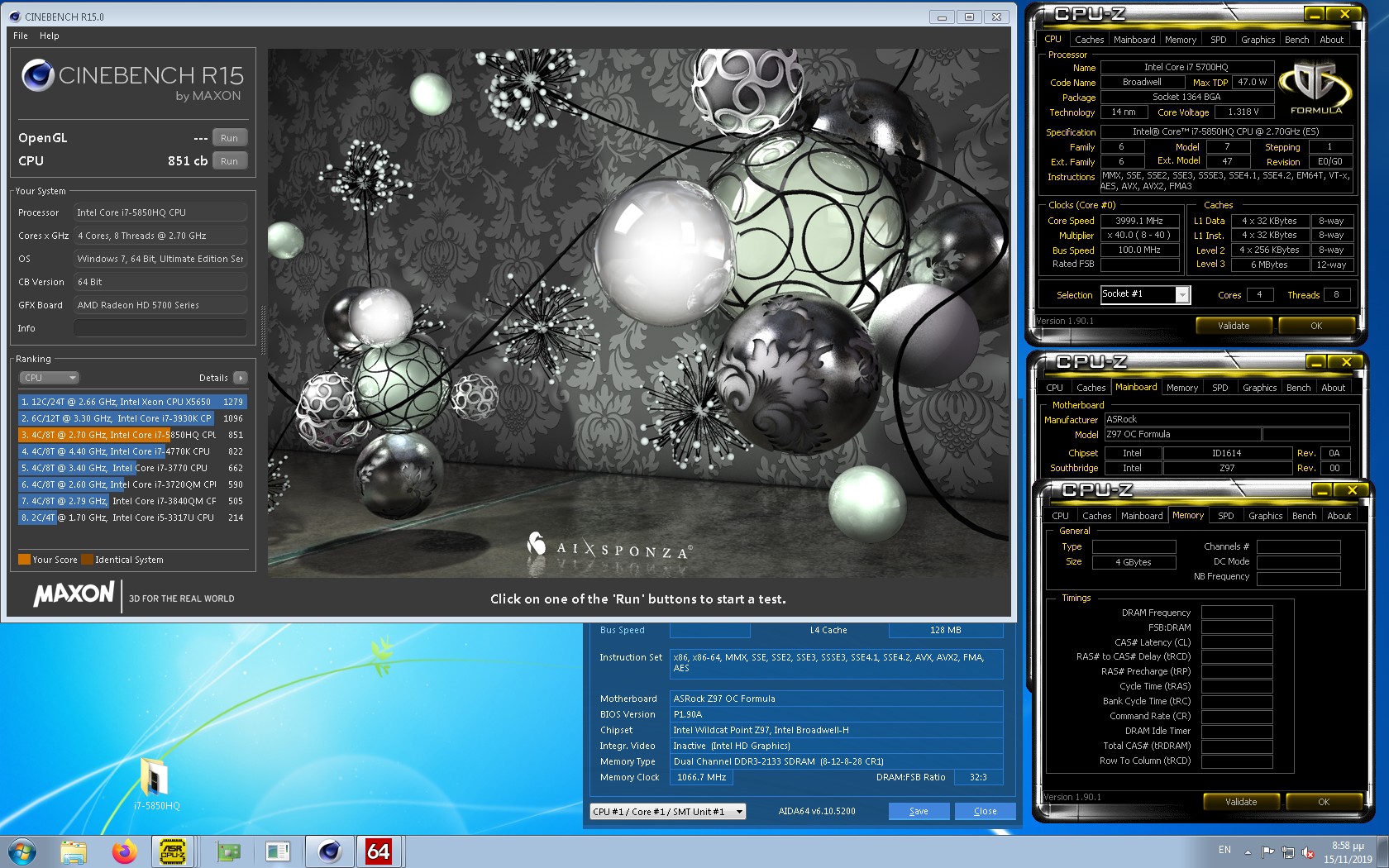Open the network tray icon
This screenshot has height=868, width=1389.
[1287, 852]
